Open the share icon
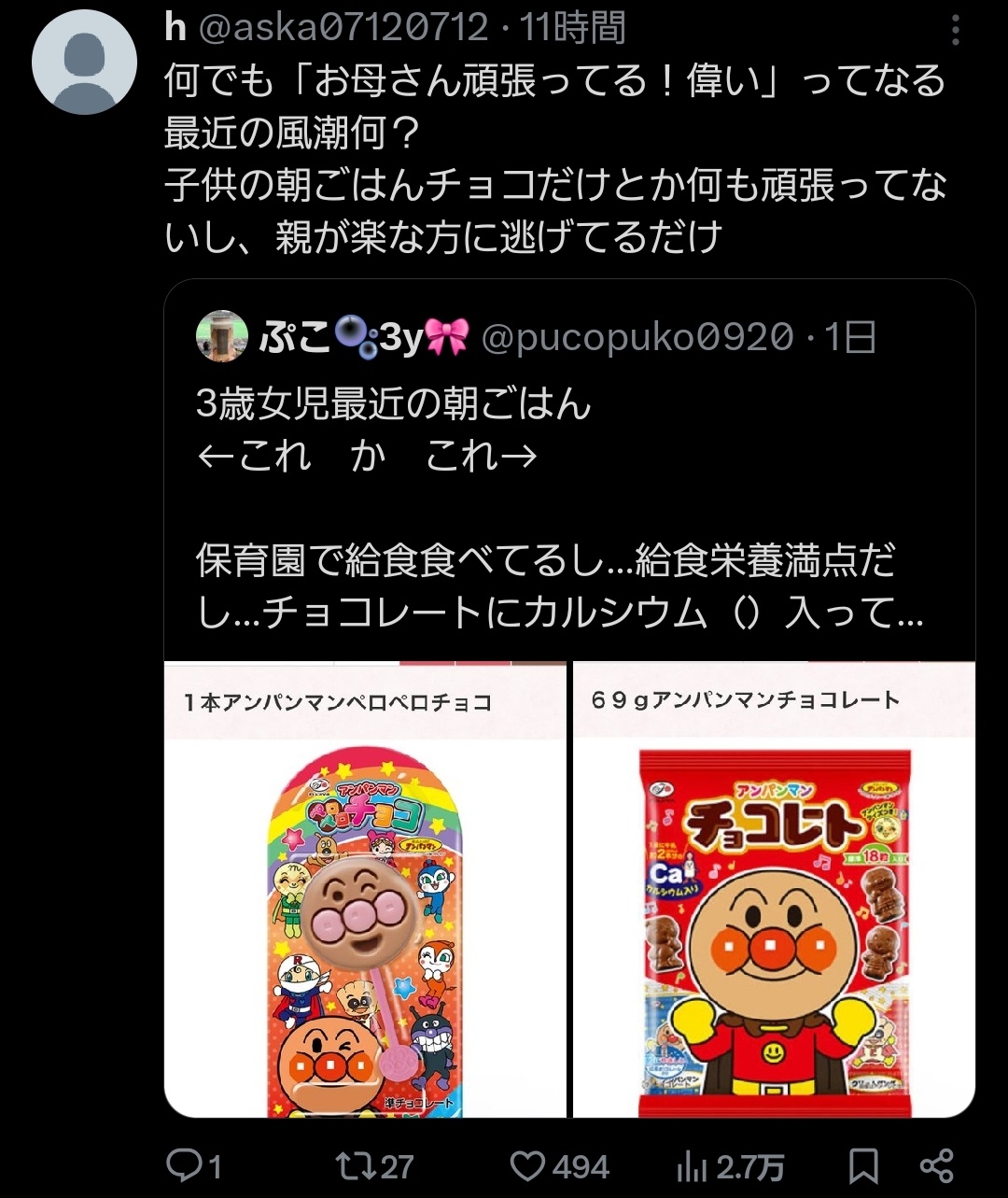1008x1198 pixels. (936, 1165)
